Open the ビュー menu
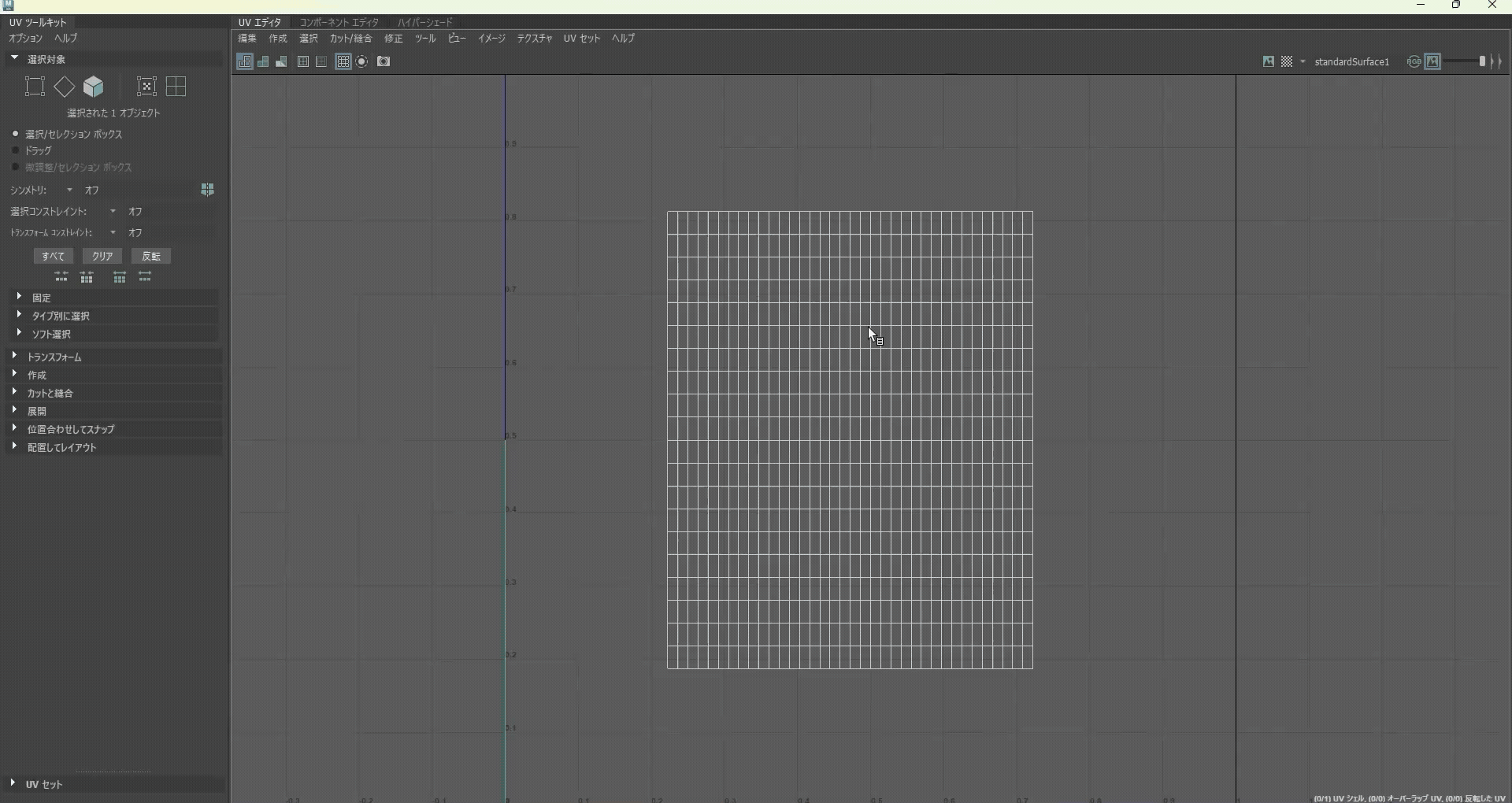 [x=457, y=38]
